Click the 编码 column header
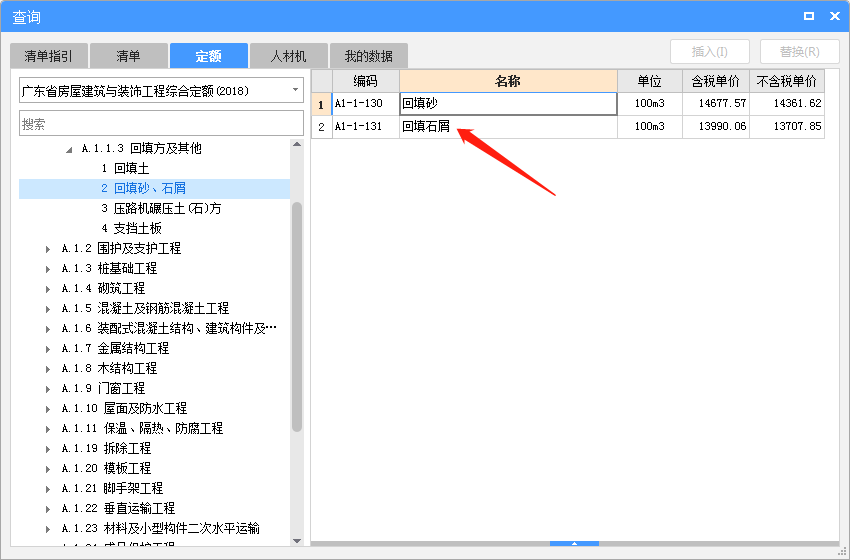The height and width of the screenshot is (560, 850). pyautogui.click(x=365, y=81)
